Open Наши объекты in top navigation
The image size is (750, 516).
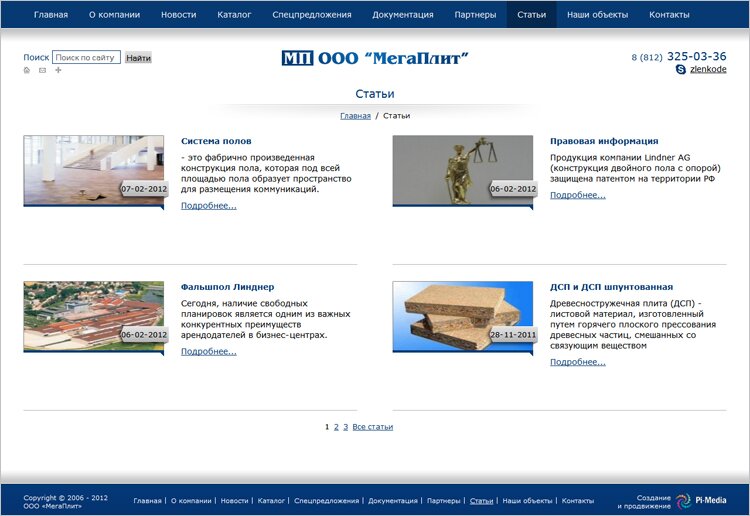[x=597, y=15]
